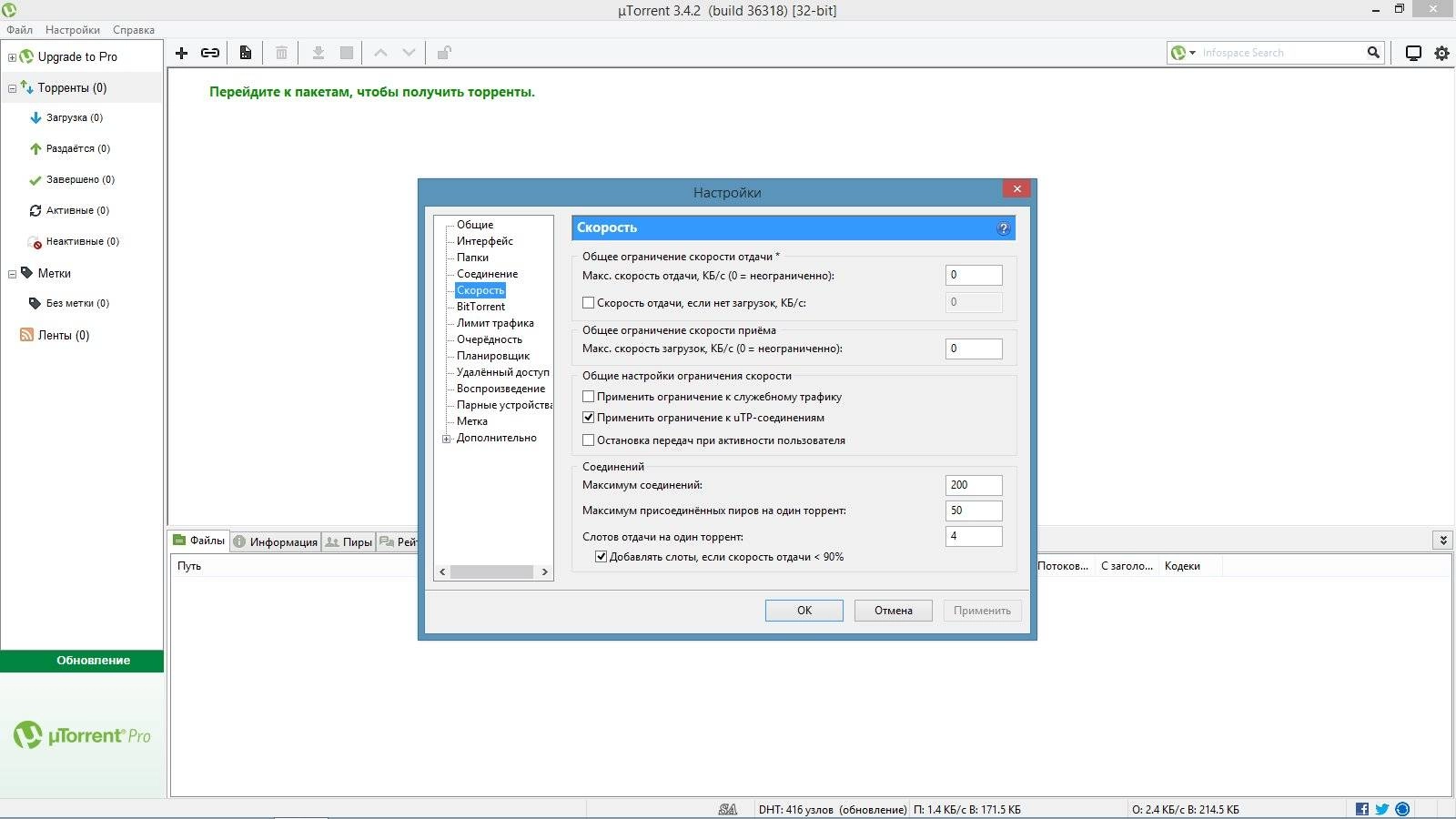Viewport: 1456px width, 819px height.
Task: Click the help question mark in Скорость header
Action: (1004, 228)
